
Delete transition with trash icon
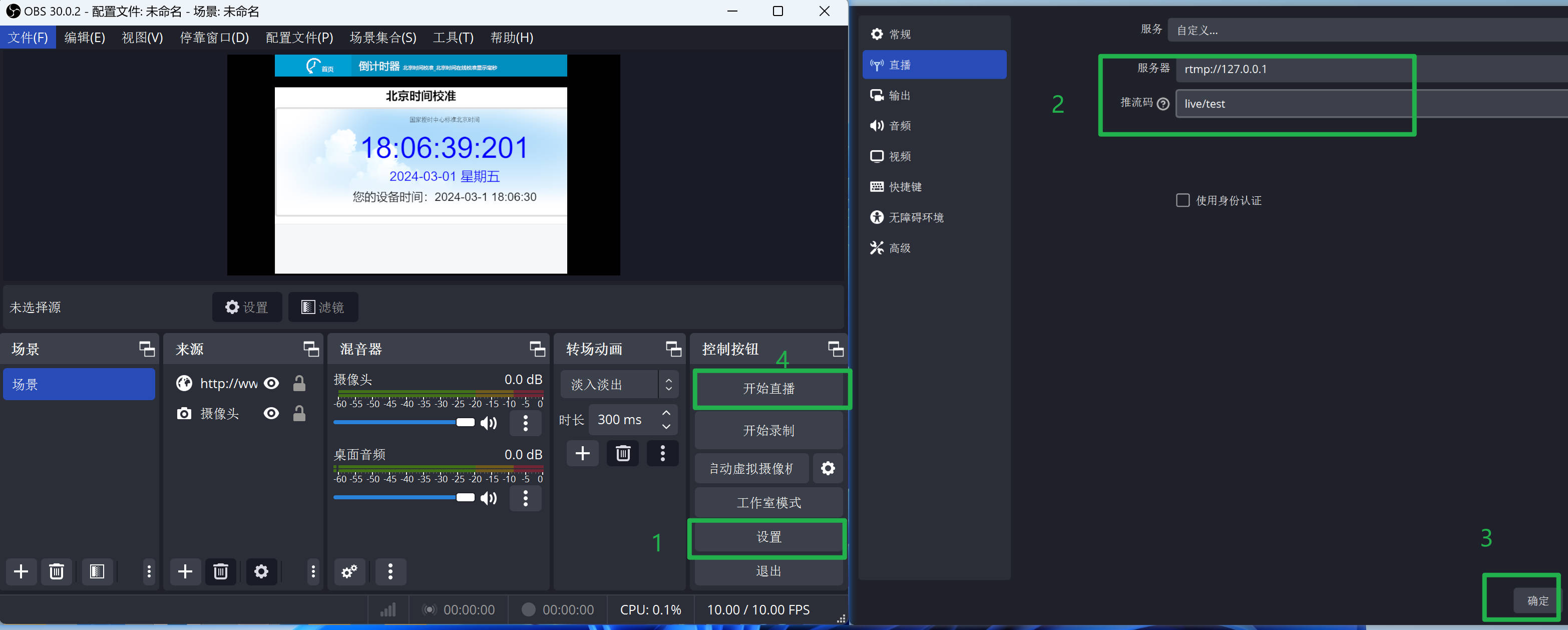click(x=623, y=454)
